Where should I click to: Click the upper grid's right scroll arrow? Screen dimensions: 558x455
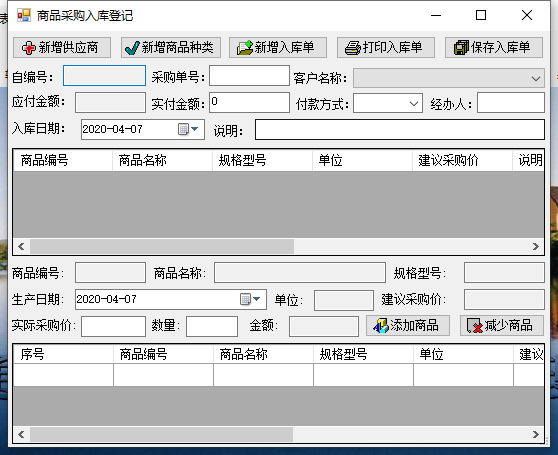tap(536, 247)
